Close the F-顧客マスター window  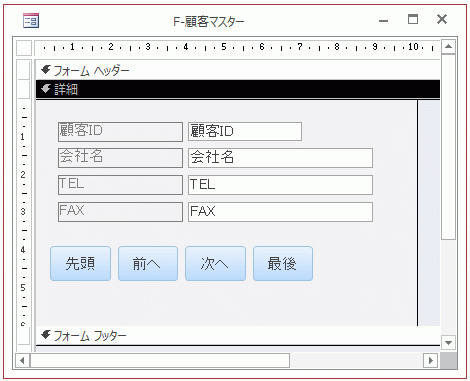click(442, 19)
